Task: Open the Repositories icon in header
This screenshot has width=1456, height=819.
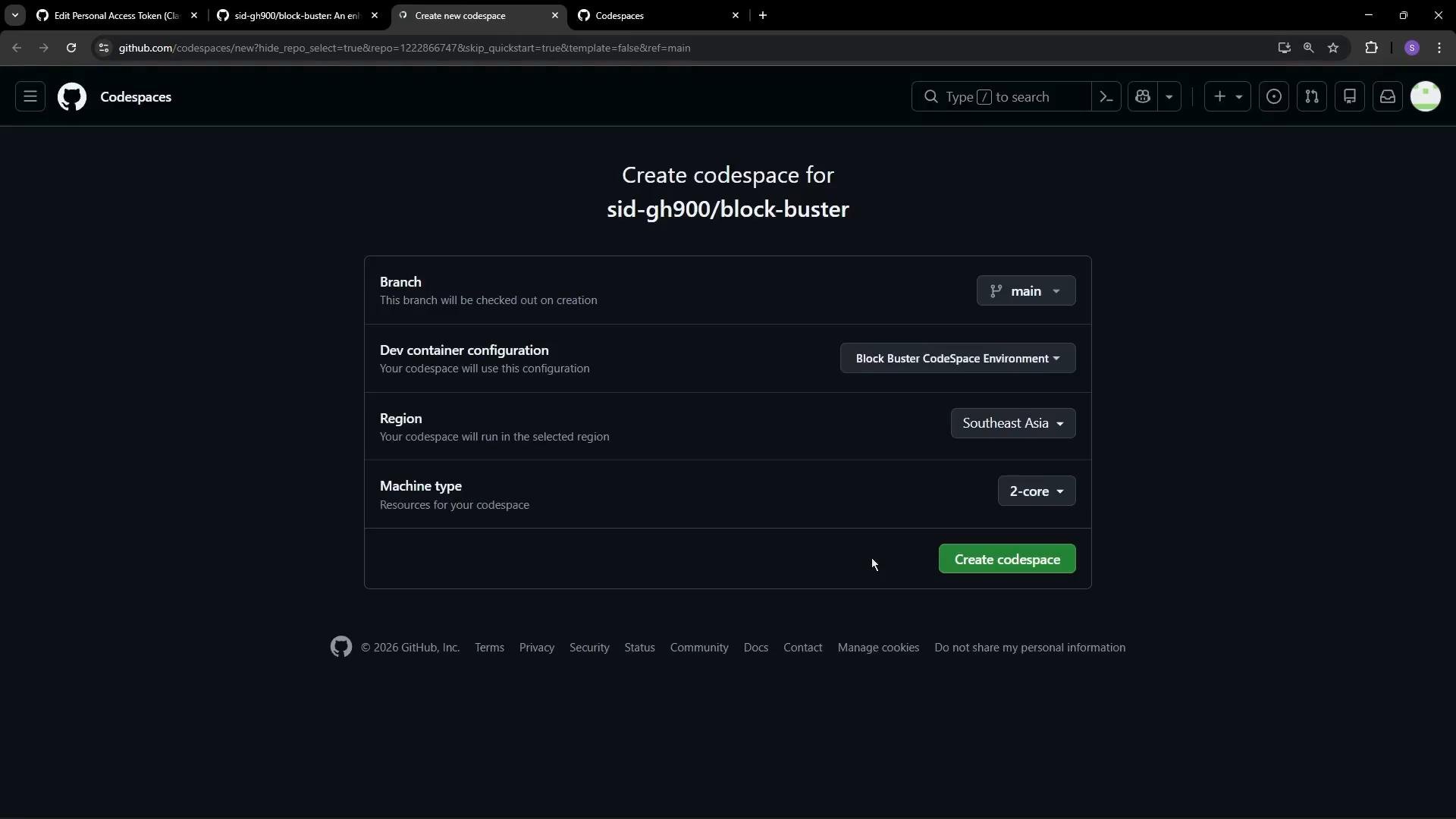Action: (1350, 96)
